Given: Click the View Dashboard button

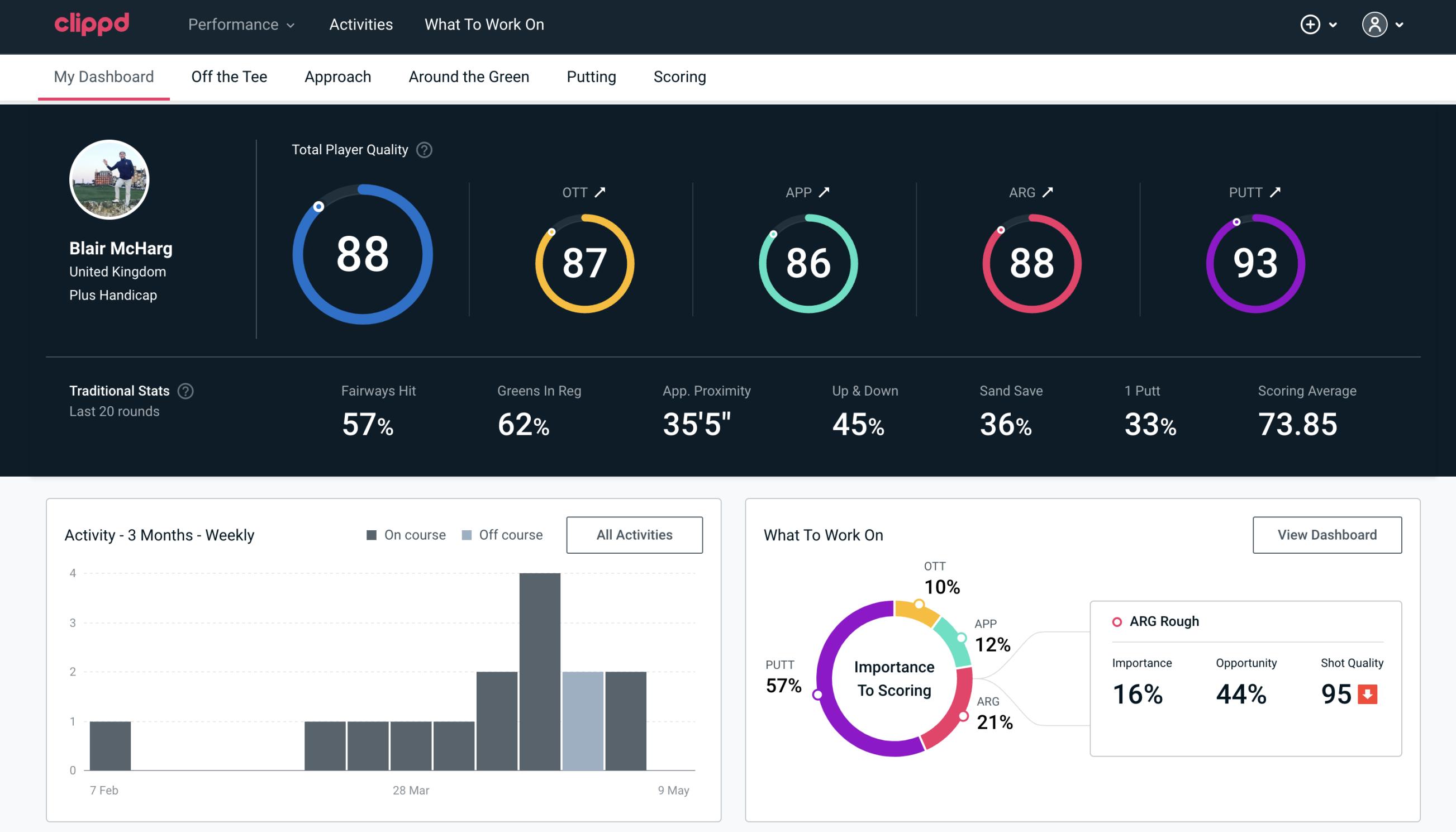Looking at the screenshot, I should click(1327, 534).
